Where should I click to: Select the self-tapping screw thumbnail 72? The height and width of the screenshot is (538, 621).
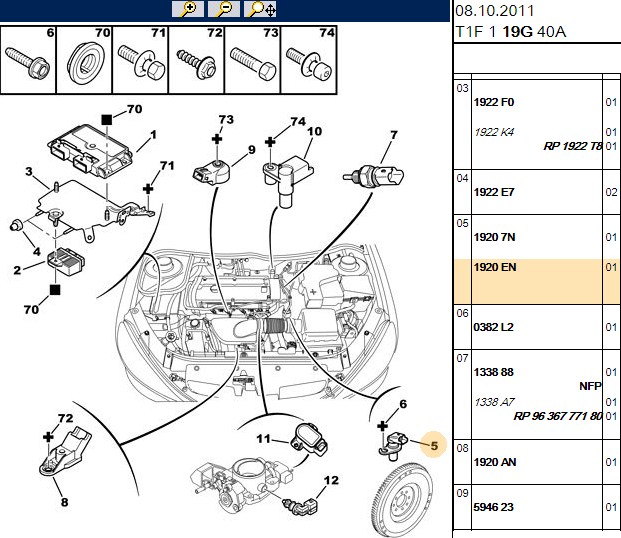click(x=197, y=60)
